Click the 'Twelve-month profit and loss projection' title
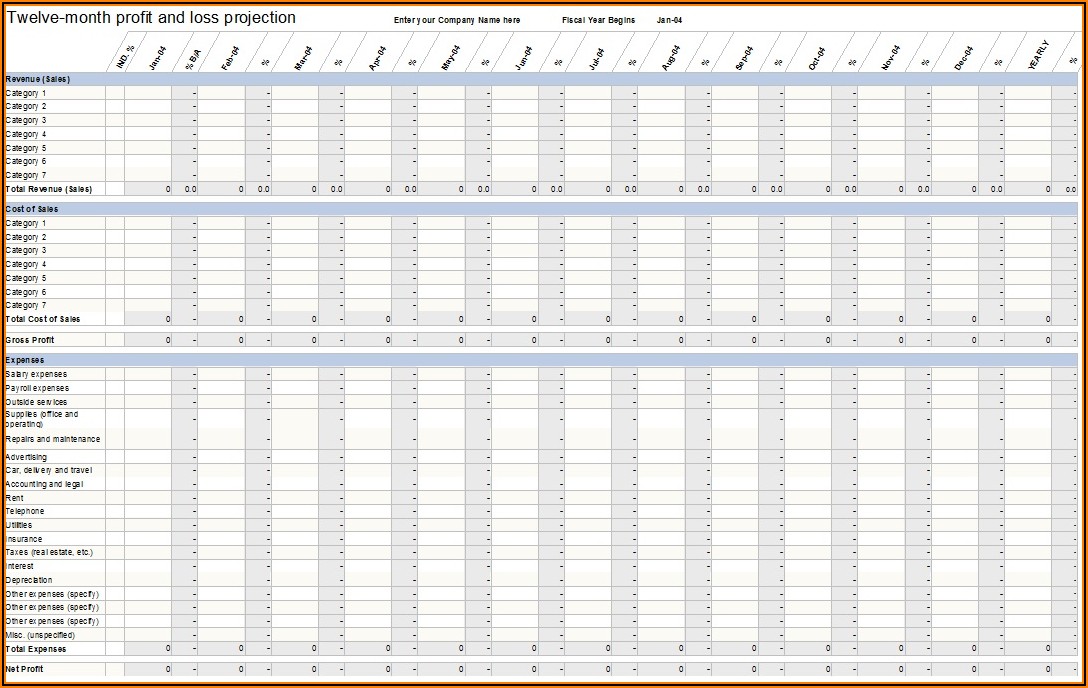This screenshot has height=688, width=1088. pos(151,18)
